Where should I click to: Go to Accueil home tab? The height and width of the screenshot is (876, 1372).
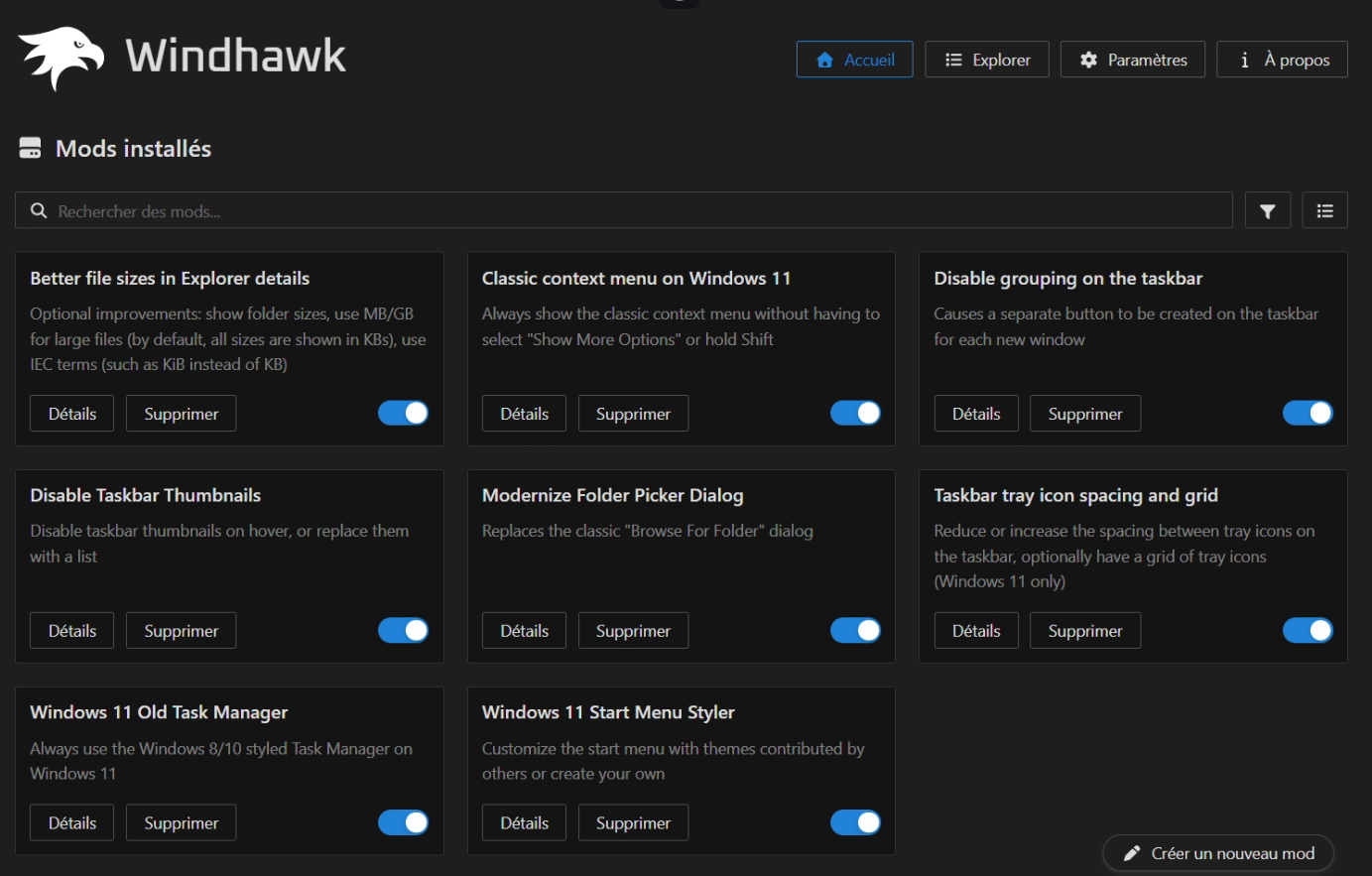(x=854, y=60)
